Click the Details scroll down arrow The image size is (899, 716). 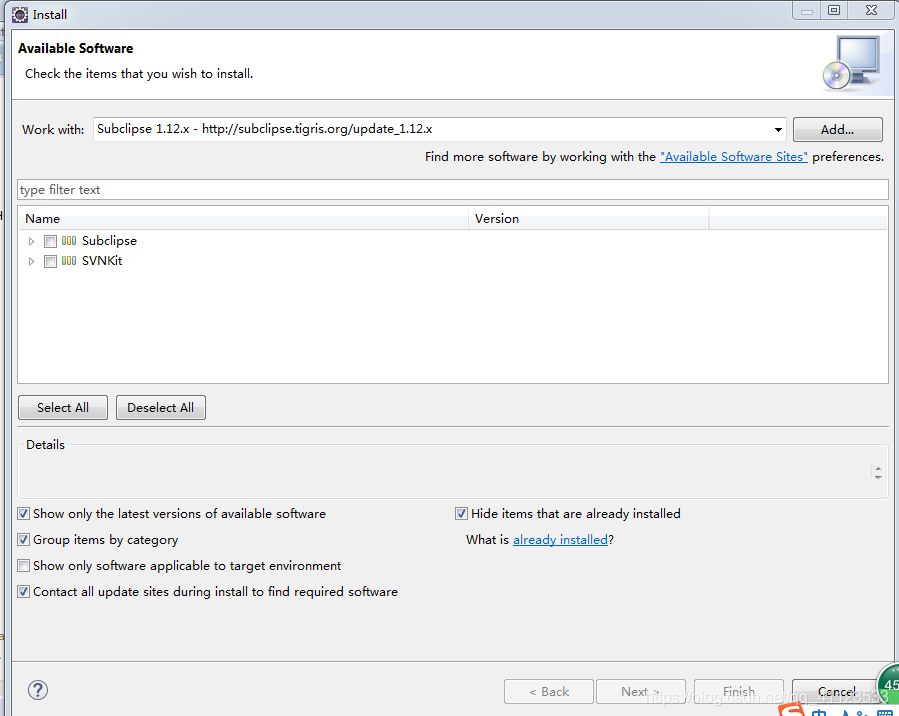[x=878, y=476]
